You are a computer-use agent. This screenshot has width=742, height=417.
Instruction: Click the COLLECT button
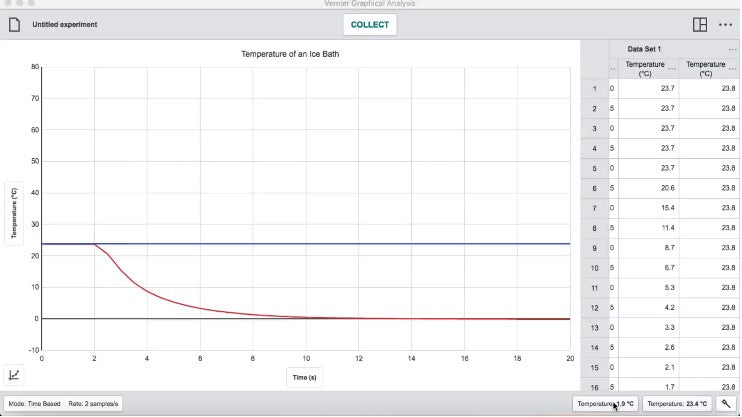click(x=370, y=25)
